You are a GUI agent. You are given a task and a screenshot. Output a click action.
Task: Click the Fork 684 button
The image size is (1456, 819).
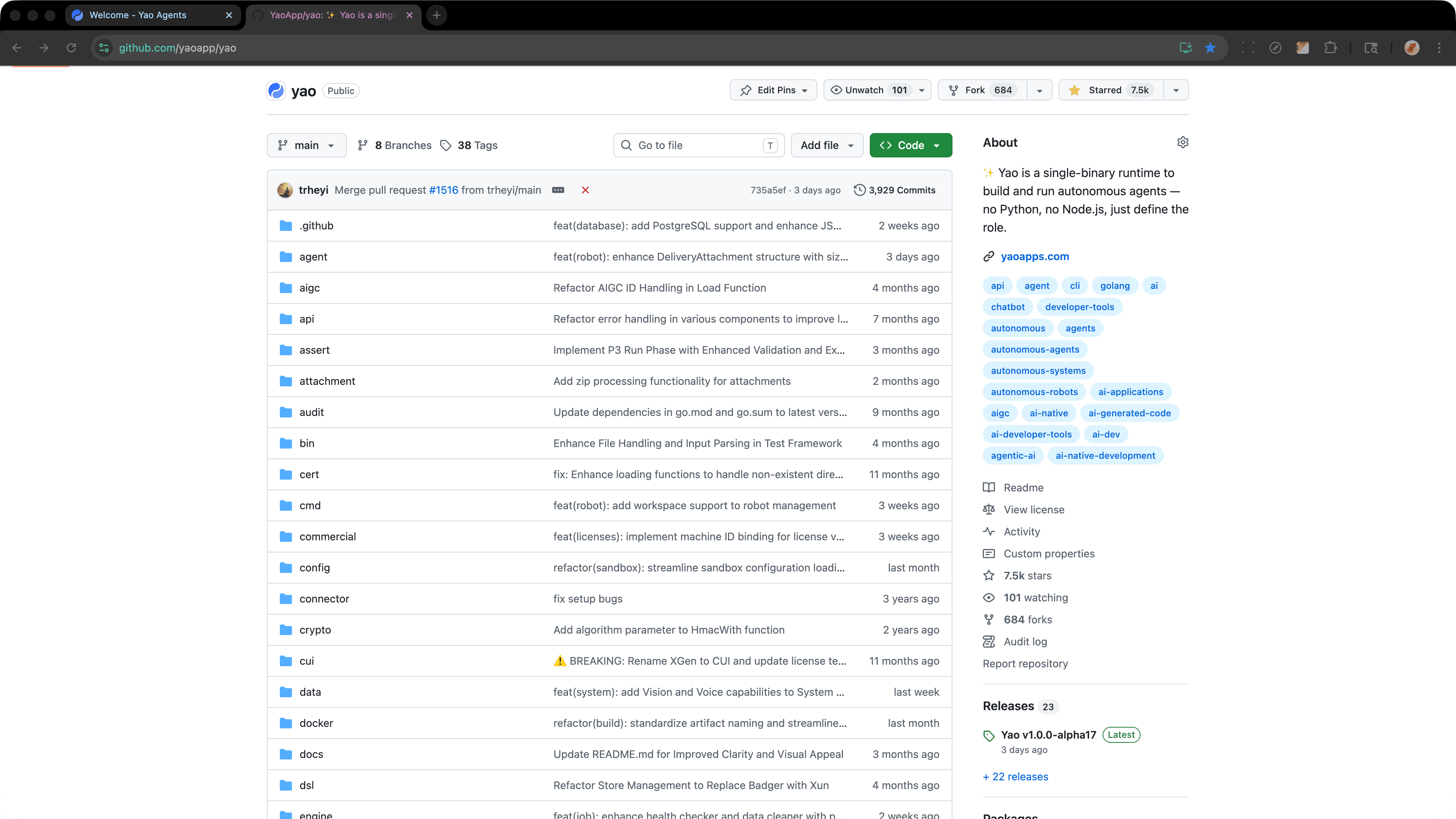tap(982, 91)
